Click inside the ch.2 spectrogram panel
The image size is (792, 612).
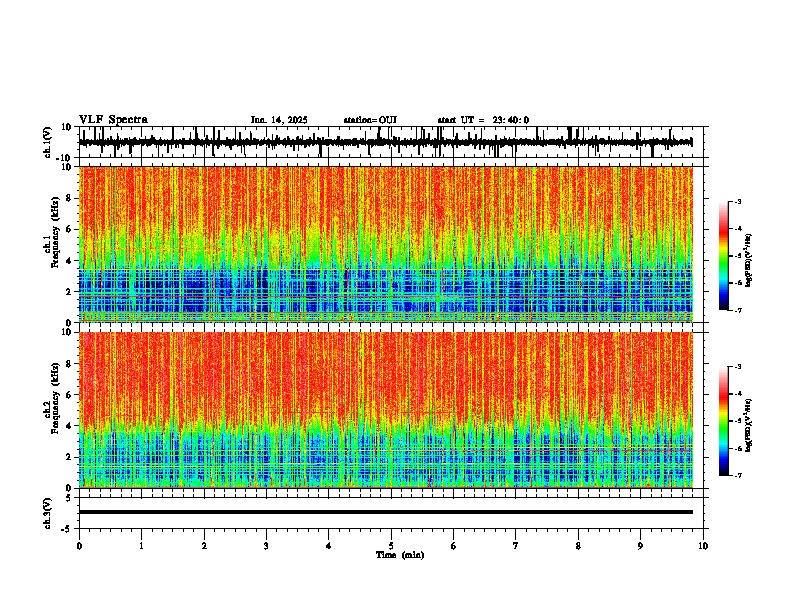(x=385, y=410)
